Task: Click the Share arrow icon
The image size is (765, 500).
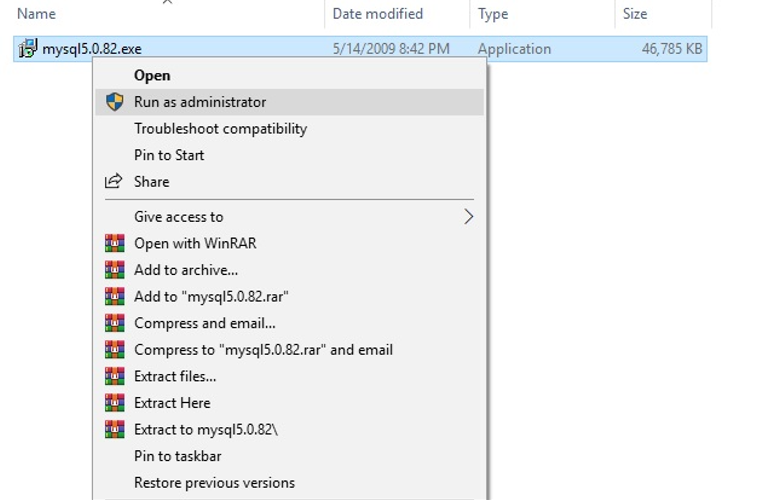Action: click(x=114, y=181)
